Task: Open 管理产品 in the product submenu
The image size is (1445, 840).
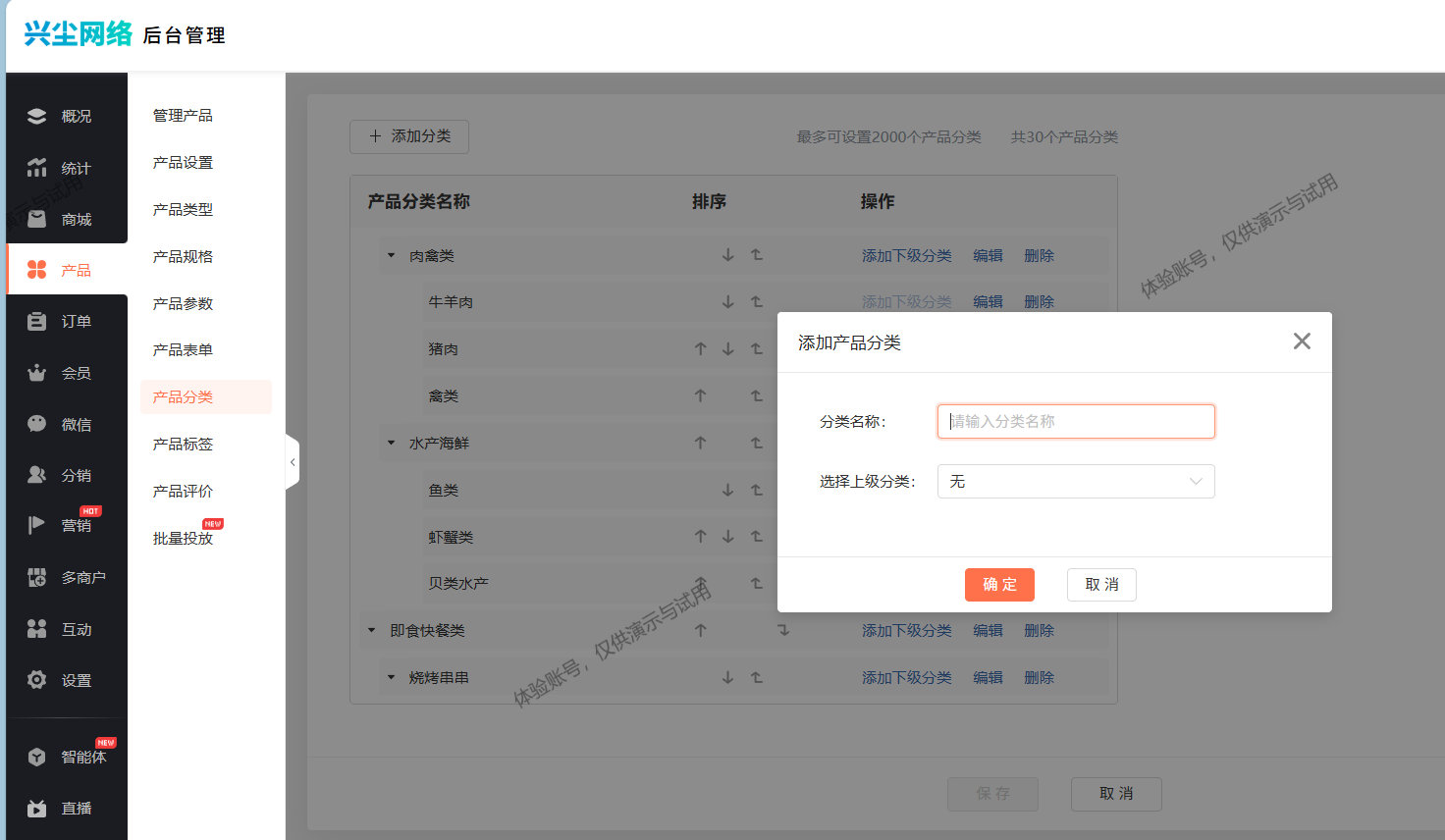Action: tap(183, 116)
